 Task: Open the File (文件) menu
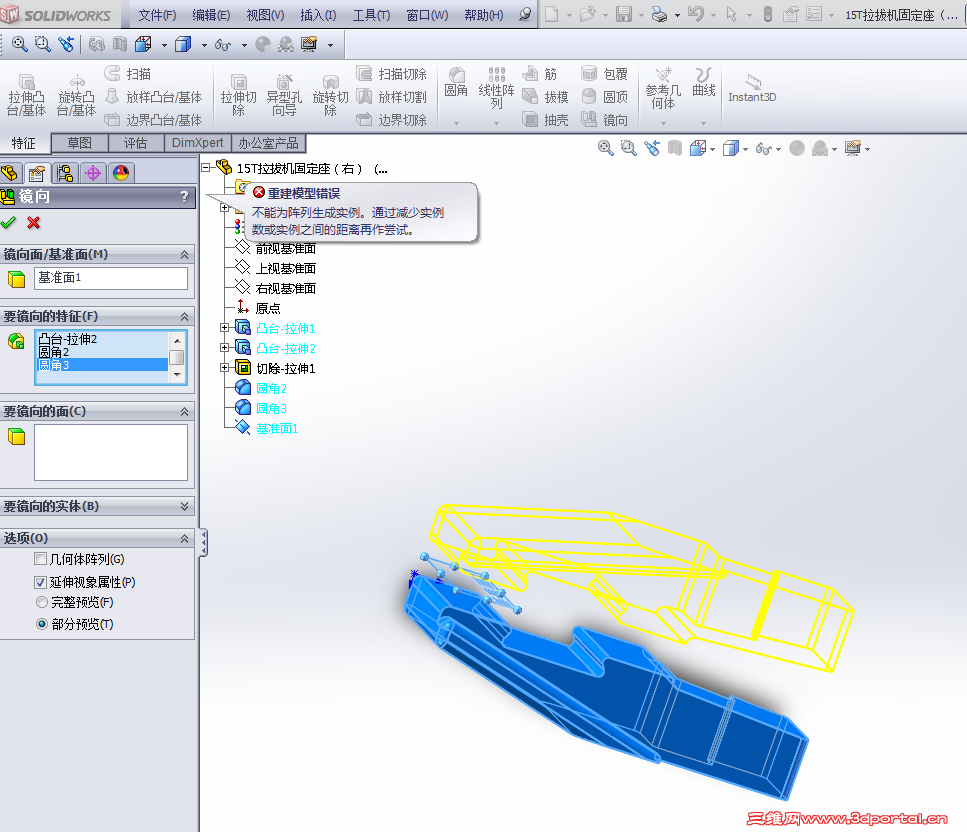[x=157, y=15]
